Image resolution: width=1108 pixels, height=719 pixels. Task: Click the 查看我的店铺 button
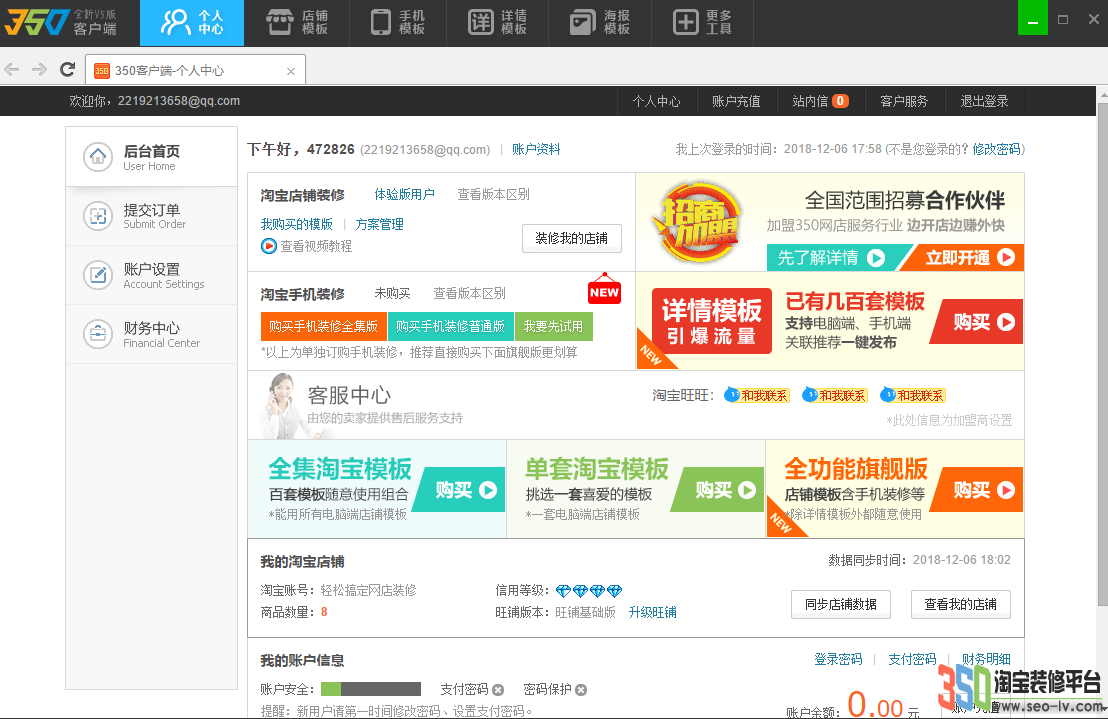point(960,604)
